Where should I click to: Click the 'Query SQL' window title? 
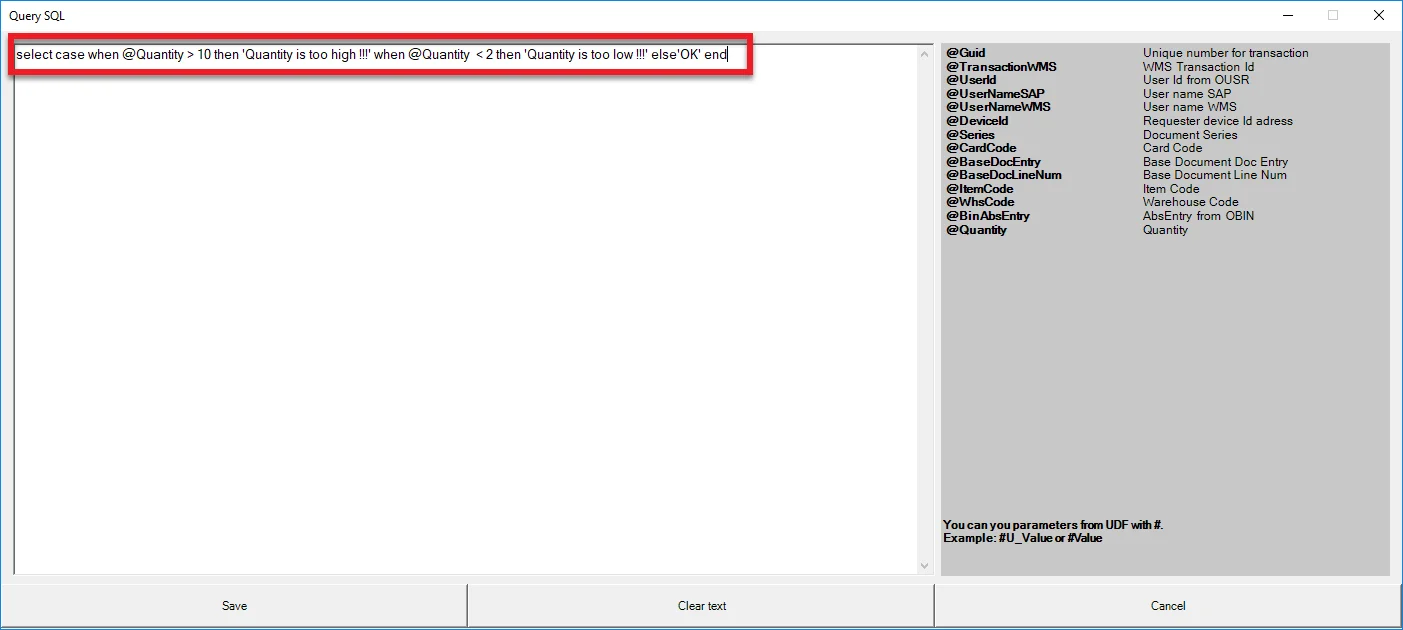click(37, 16)
